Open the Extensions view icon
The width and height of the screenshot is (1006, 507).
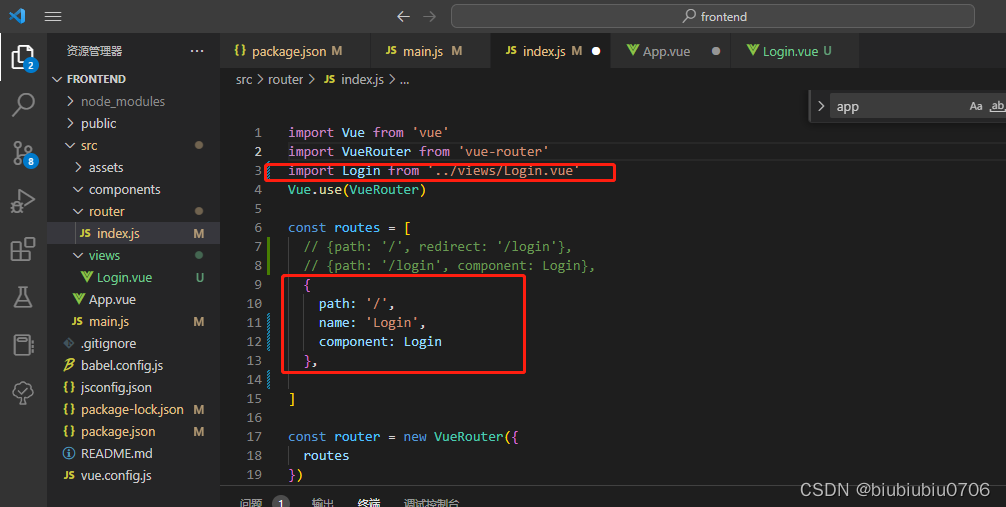(22, 249)
